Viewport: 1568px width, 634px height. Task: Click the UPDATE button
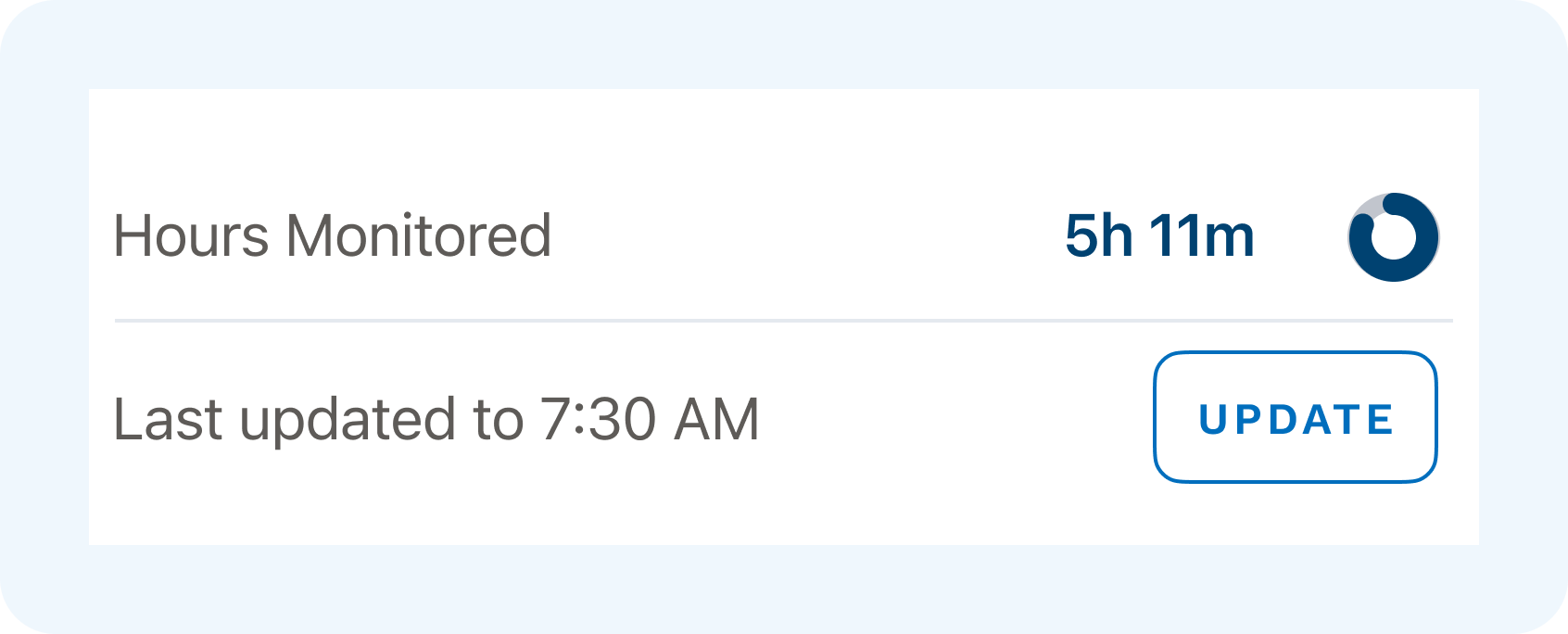1295,417
